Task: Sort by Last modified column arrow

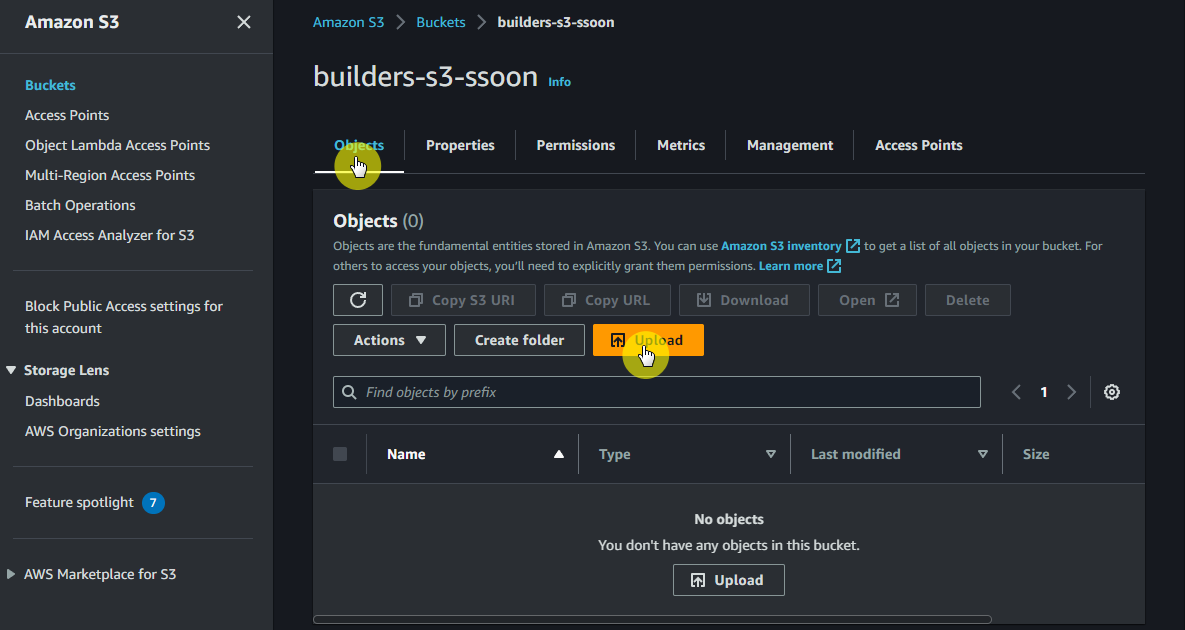Action: click(982, 454)
